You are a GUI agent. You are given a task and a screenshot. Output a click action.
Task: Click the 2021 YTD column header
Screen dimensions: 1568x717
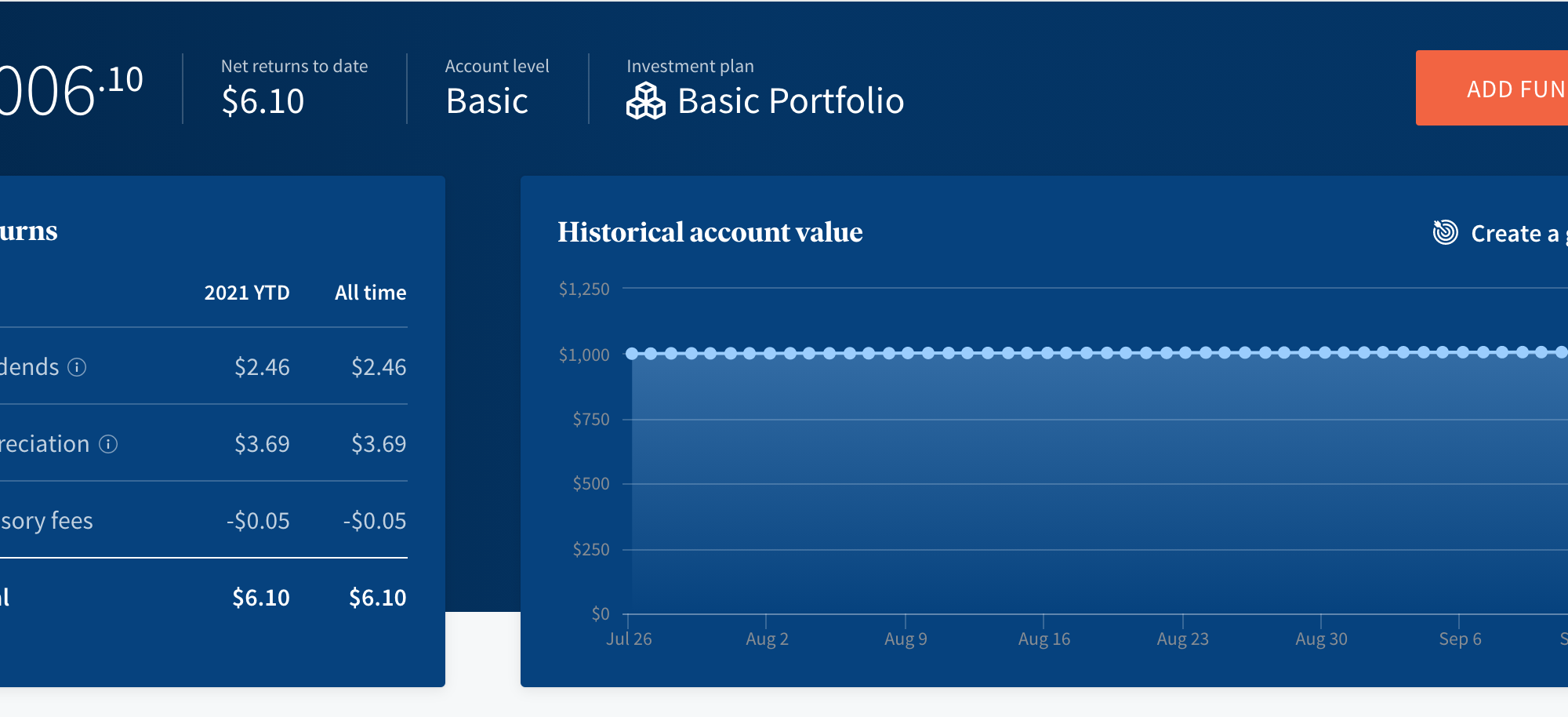pyautogui.click(x=247, y=293)
